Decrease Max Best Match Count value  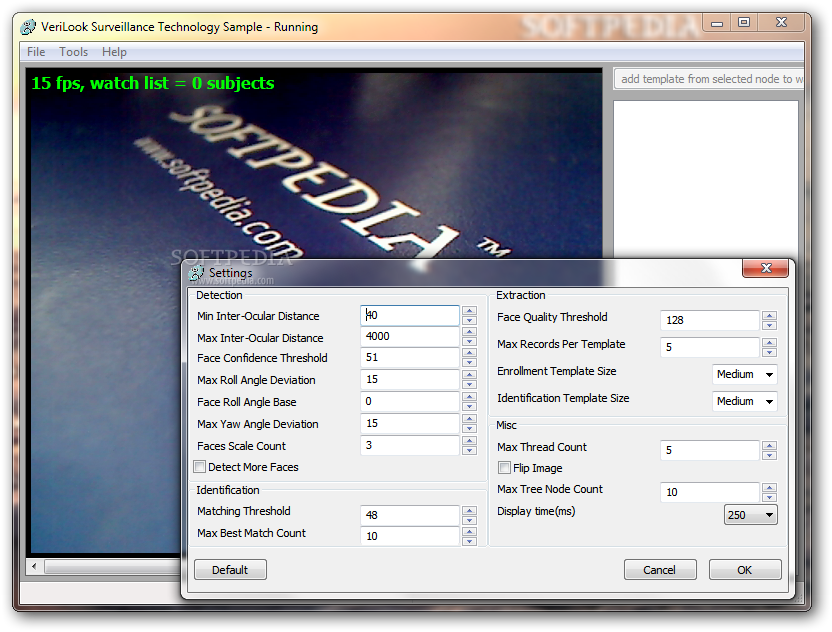(469, 541)
